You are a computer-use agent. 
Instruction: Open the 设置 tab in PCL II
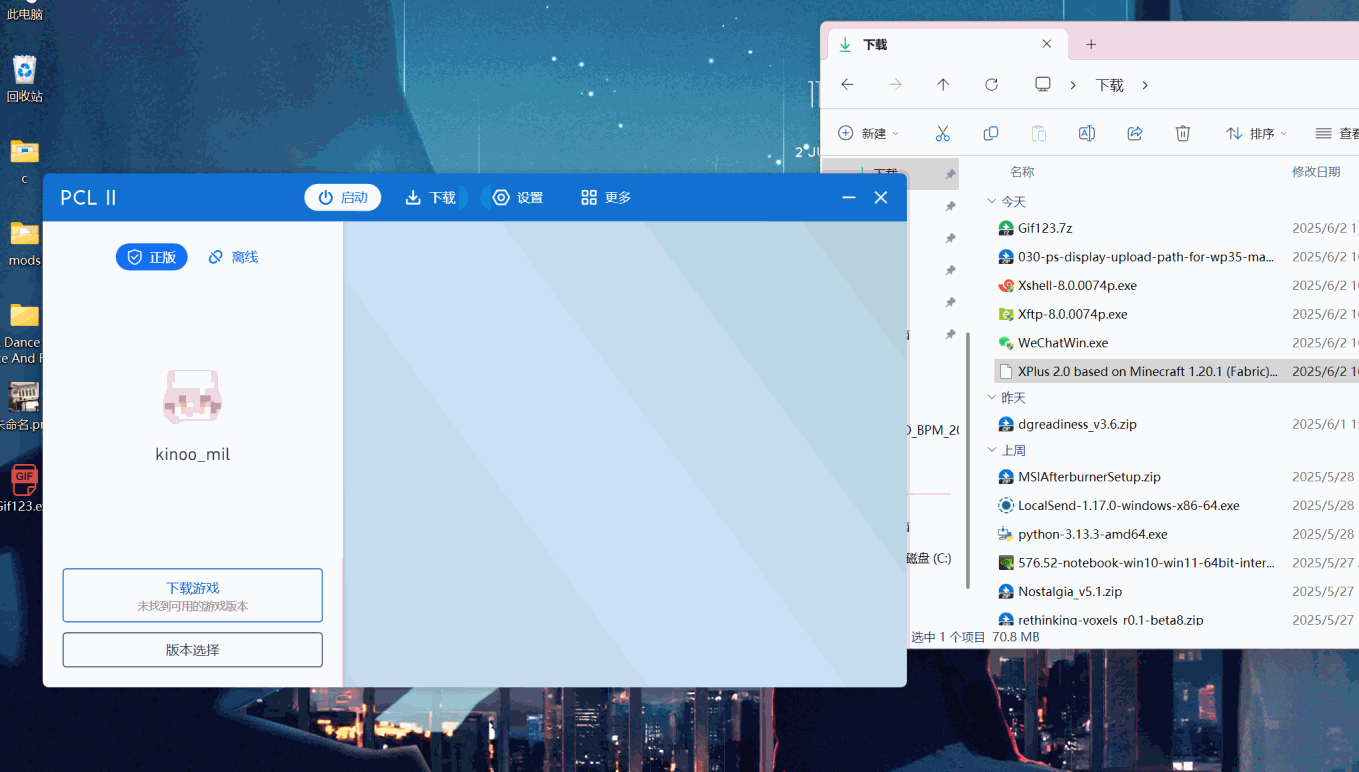[517, 197]
